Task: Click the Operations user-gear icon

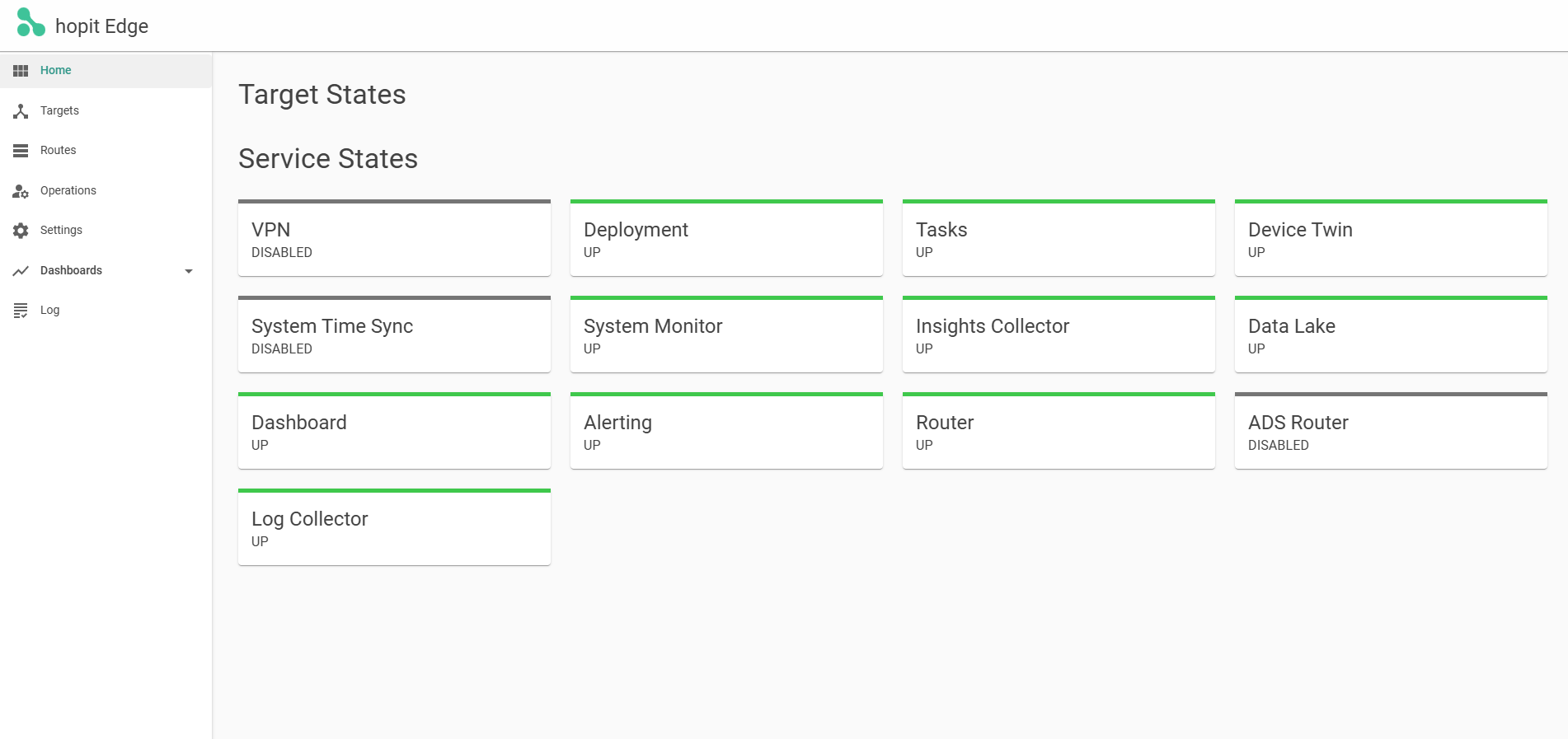Action: coord(21,191)
